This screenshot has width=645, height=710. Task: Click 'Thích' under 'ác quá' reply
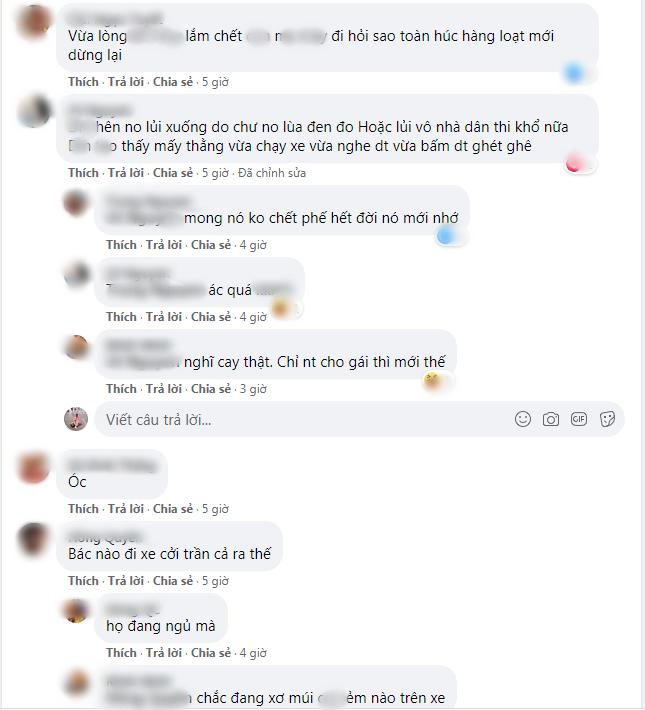(x=121, y=317)
